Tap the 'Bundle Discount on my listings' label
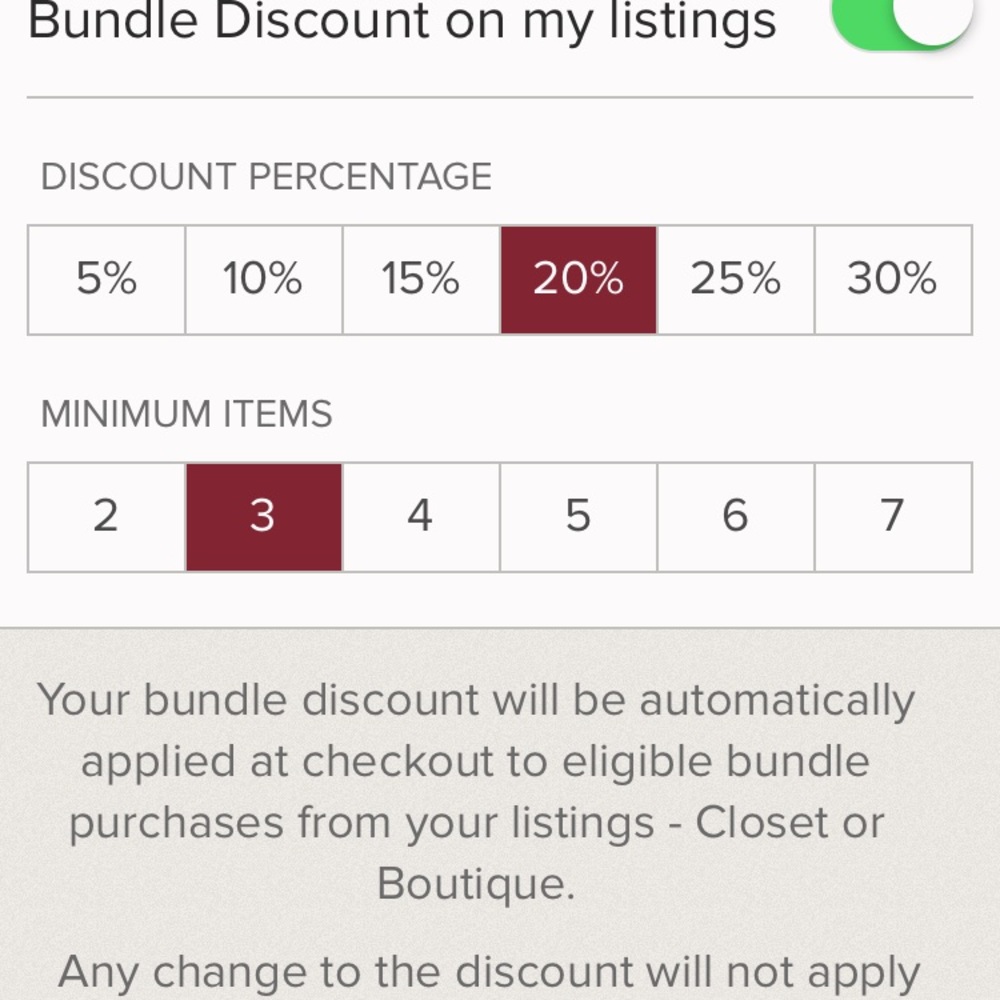 point(402,20)
